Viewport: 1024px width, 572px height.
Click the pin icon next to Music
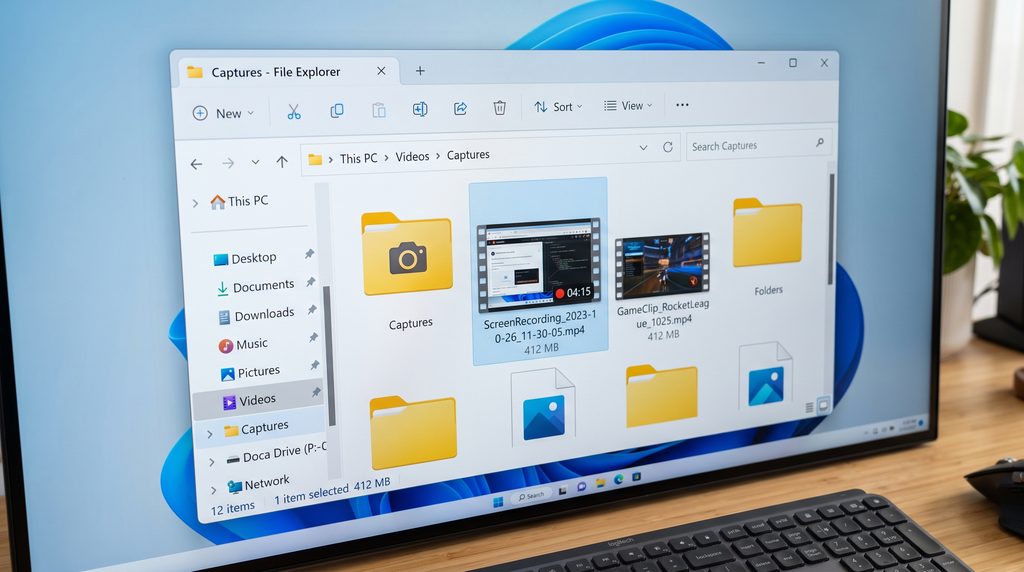[x=313, y=338]
